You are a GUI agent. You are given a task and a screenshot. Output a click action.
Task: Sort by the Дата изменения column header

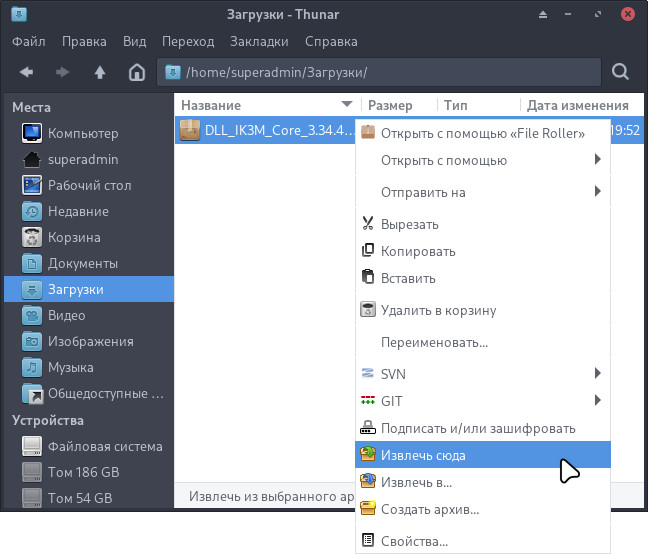point(577,105)
